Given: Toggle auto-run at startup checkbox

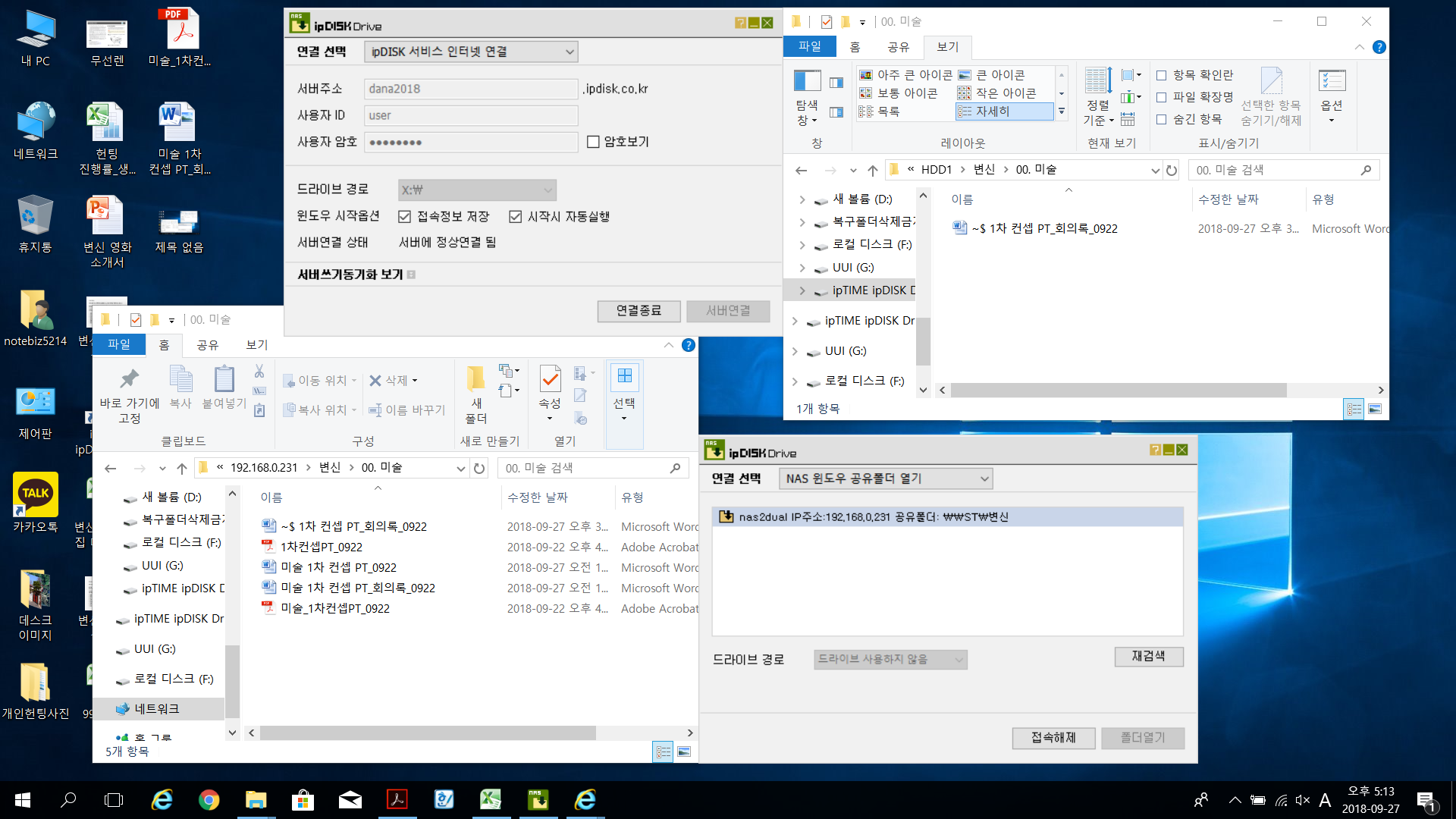Looking at the screenshot, I should [x=516, y=217].
